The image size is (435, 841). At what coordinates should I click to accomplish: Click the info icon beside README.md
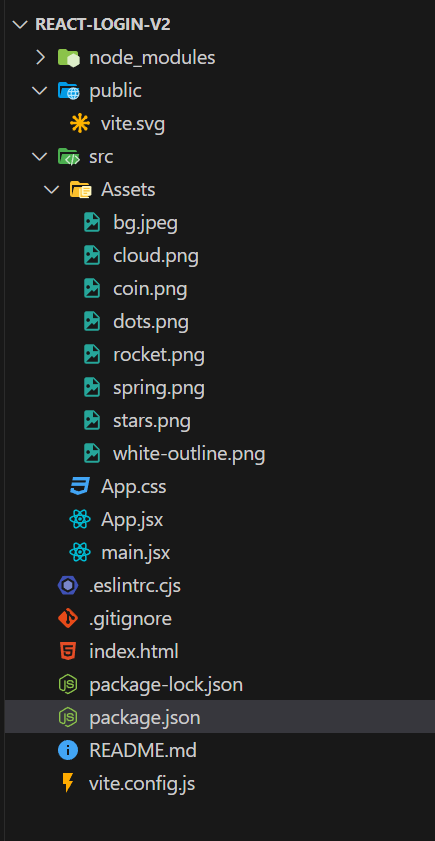click(68, 750)
